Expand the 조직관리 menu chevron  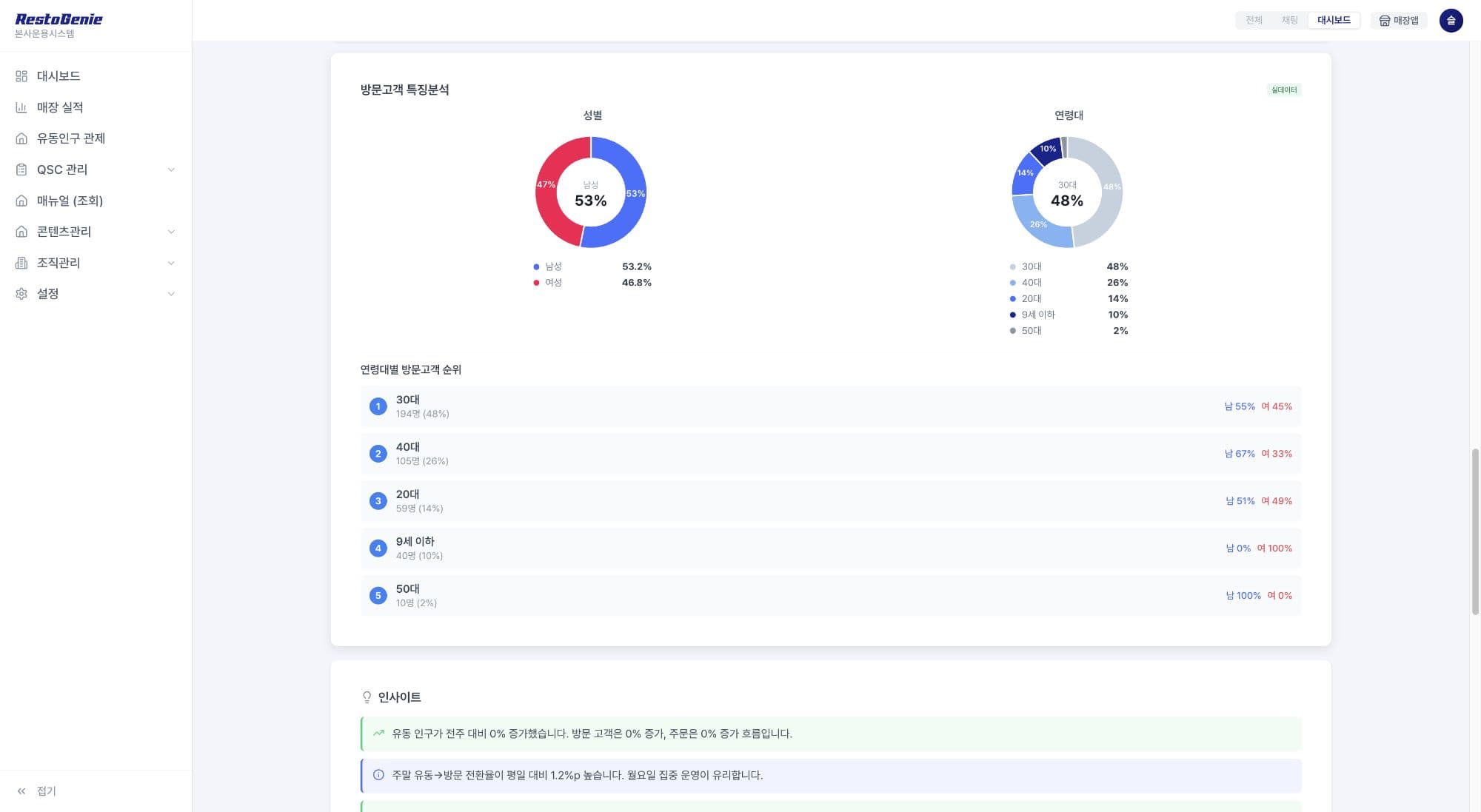tap(171, 263)
